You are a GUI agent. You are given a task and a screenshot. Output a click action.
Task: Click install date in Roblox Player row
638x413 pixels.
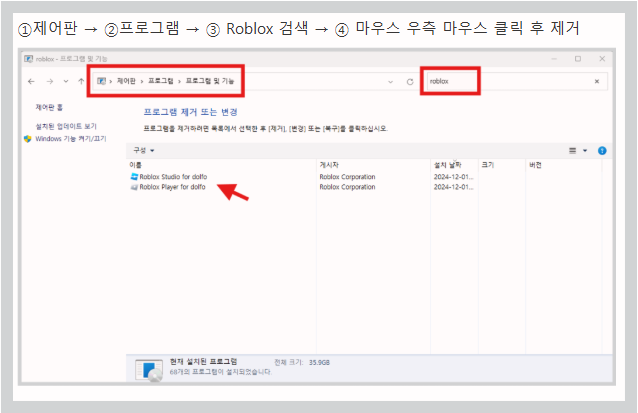(x=453, y=187)
